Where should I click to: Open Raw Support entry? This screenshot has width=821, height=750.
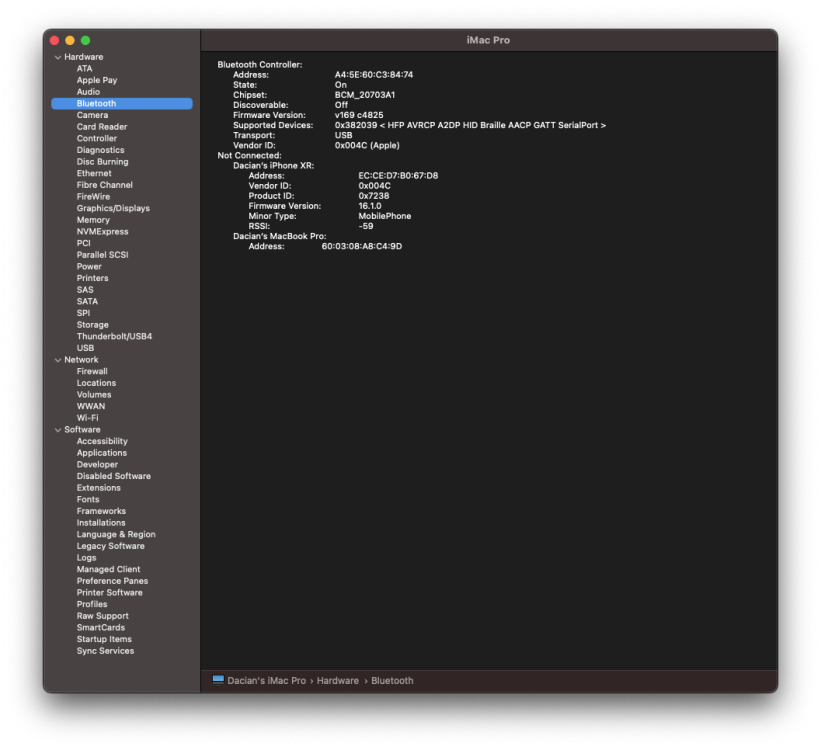102,616
